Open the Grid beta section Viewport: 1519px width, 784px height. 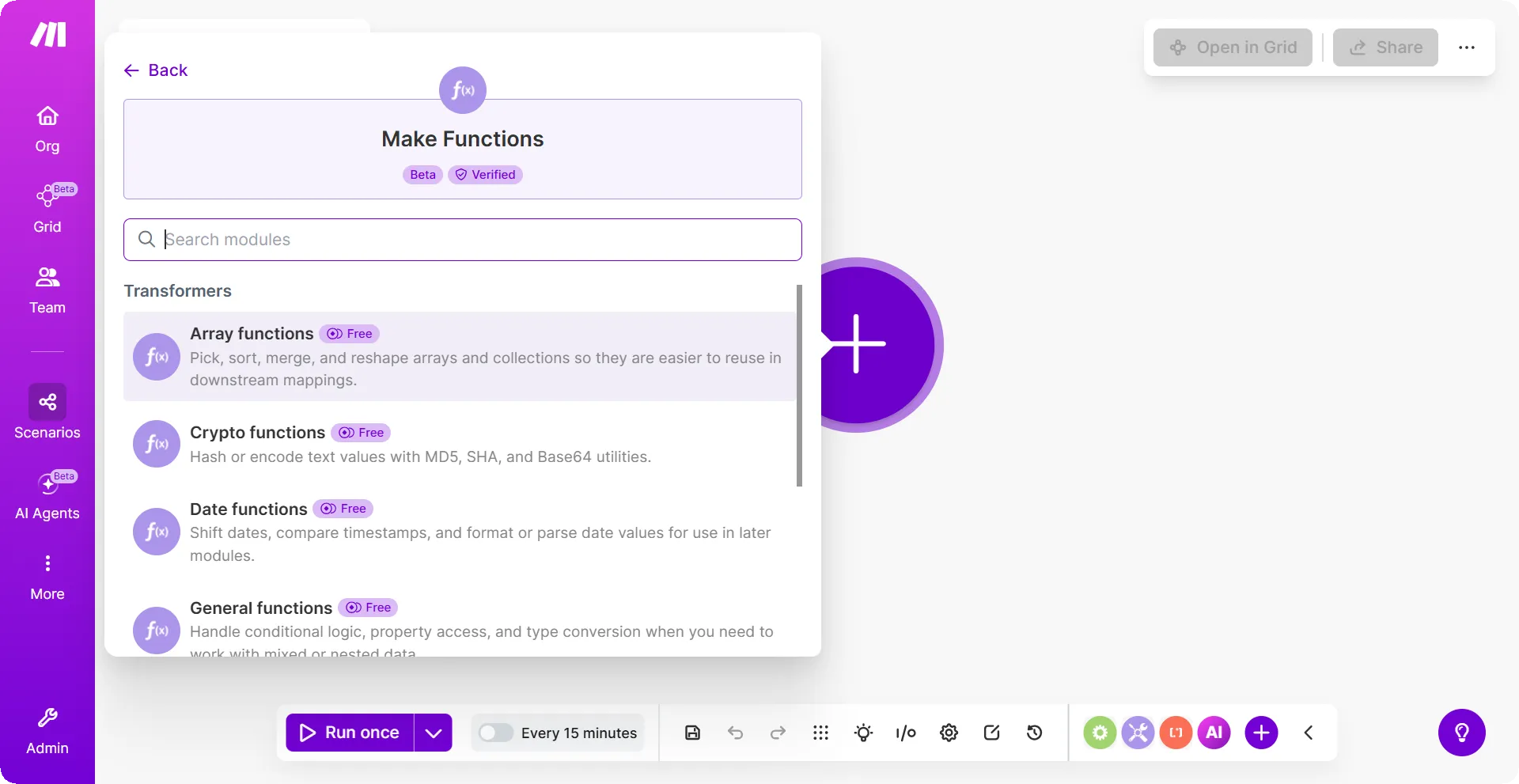(x=47, y=209)
